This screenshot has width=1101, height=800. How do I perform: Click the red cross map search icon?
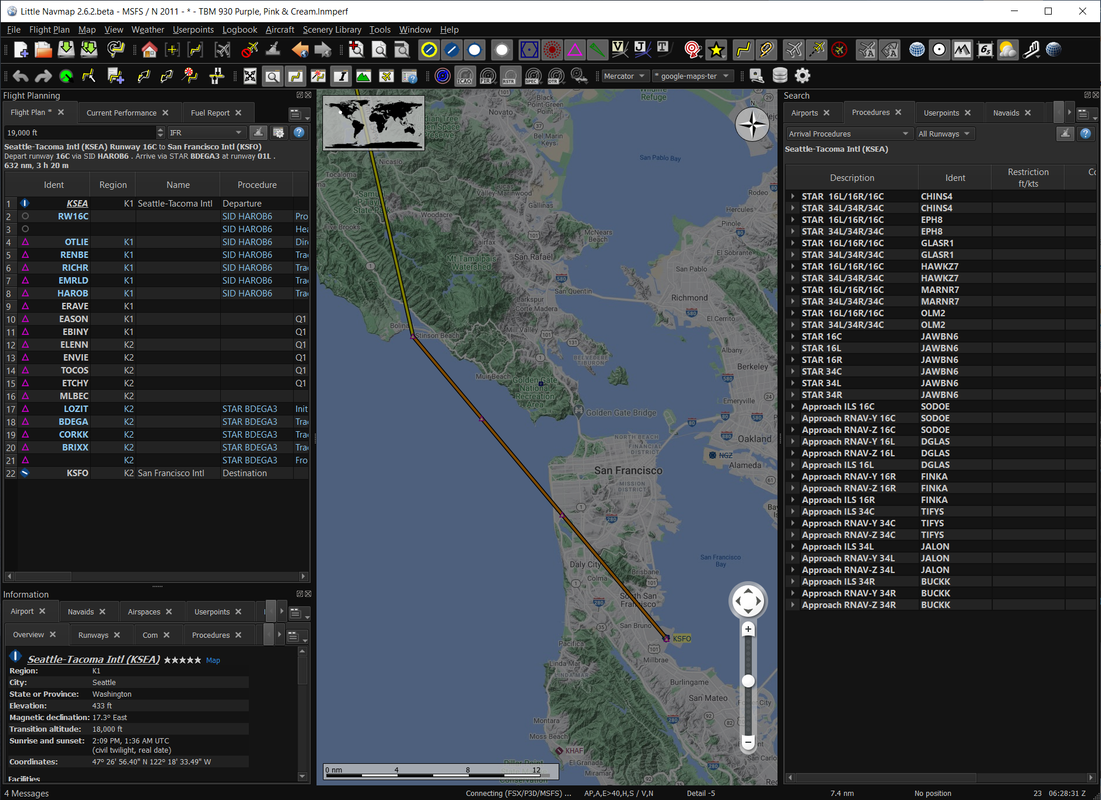click(x=356, y=50)
